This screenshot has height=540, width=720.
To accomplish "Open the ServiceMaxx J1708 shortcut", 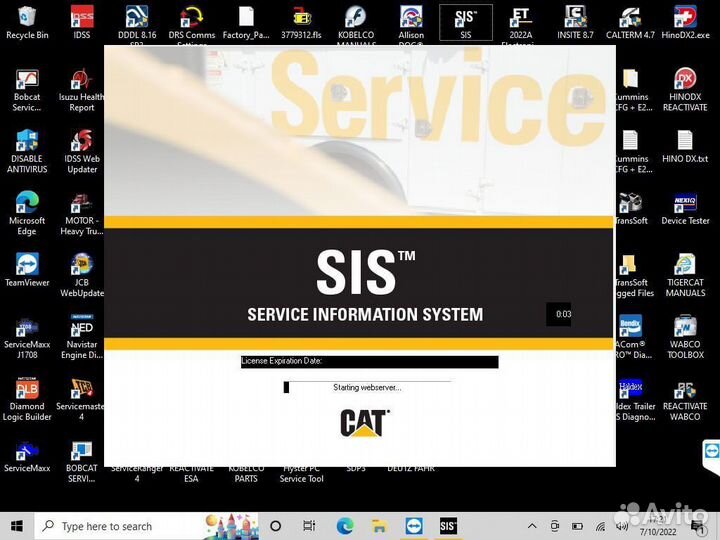I will click(27, 338).
